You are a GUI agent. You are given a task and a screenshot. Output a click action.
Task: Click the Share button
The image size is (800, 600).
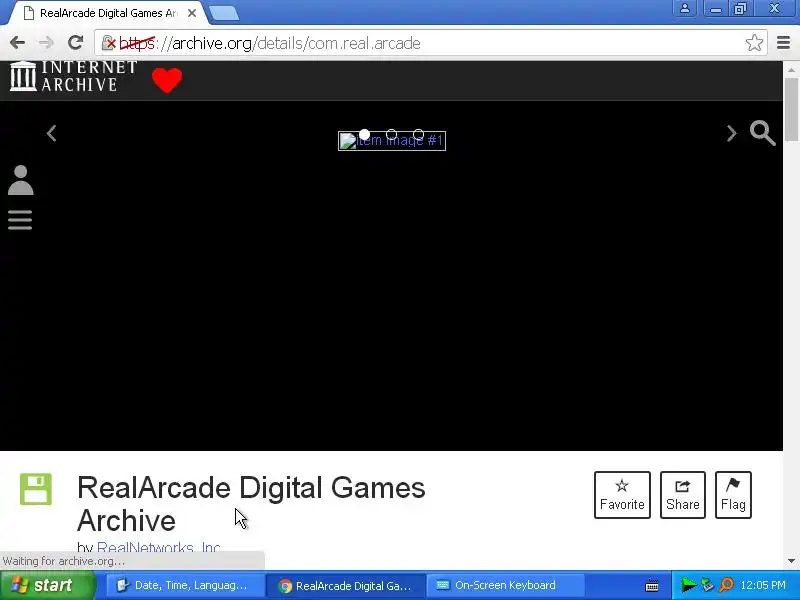tap(683, 495)
